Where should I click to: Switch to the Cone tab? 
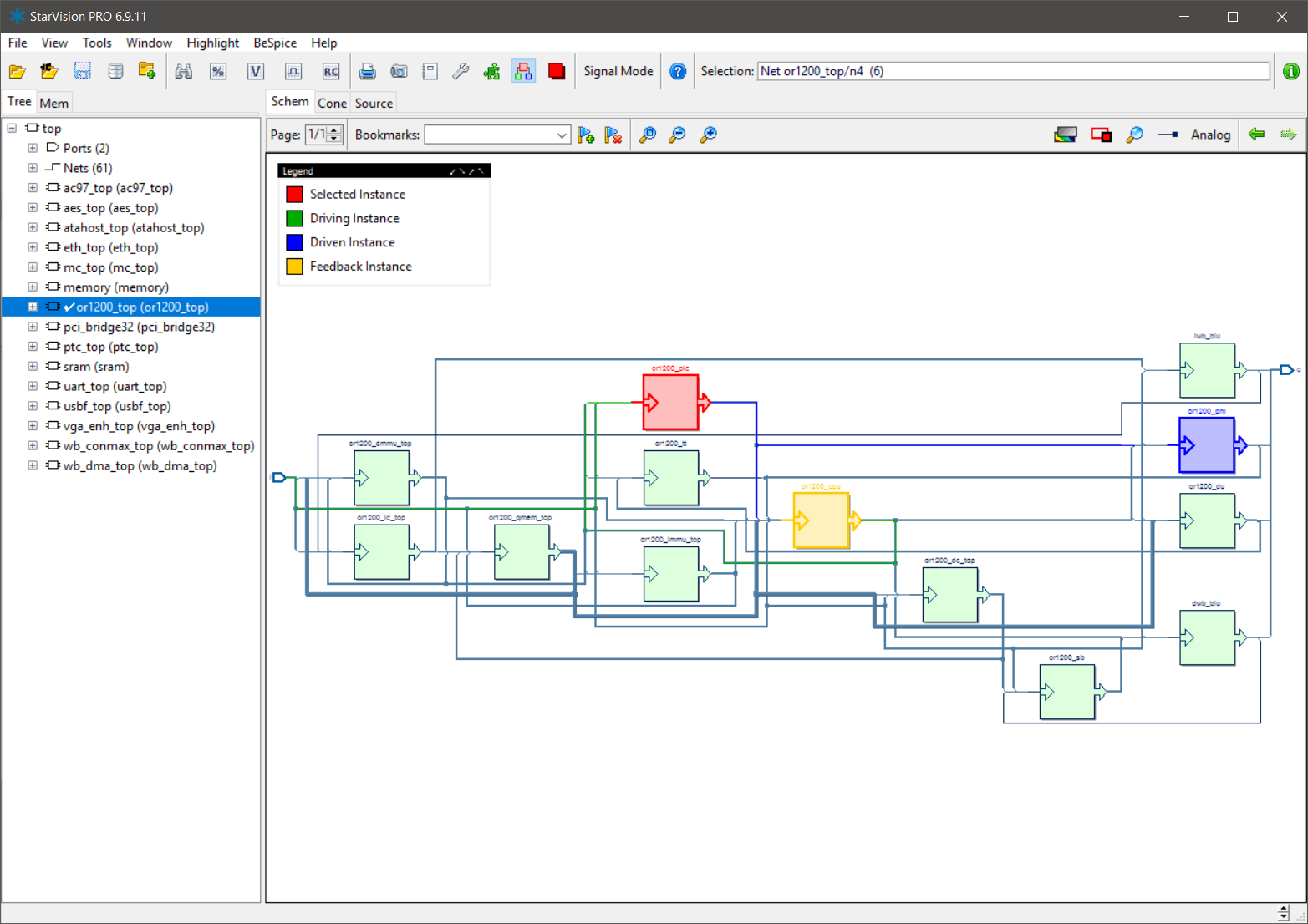click(x=332, y=104)
